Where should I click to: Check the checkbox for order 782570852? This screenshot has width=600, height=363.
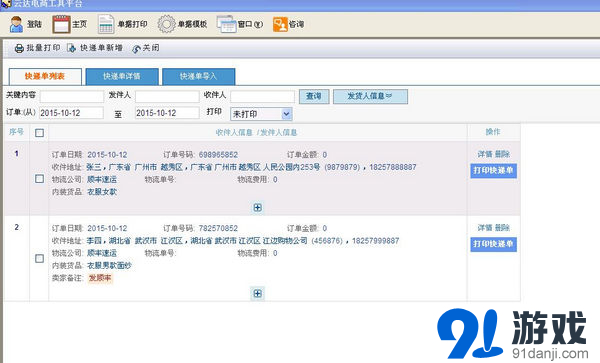pyautogui.click(x=39, y=259)
